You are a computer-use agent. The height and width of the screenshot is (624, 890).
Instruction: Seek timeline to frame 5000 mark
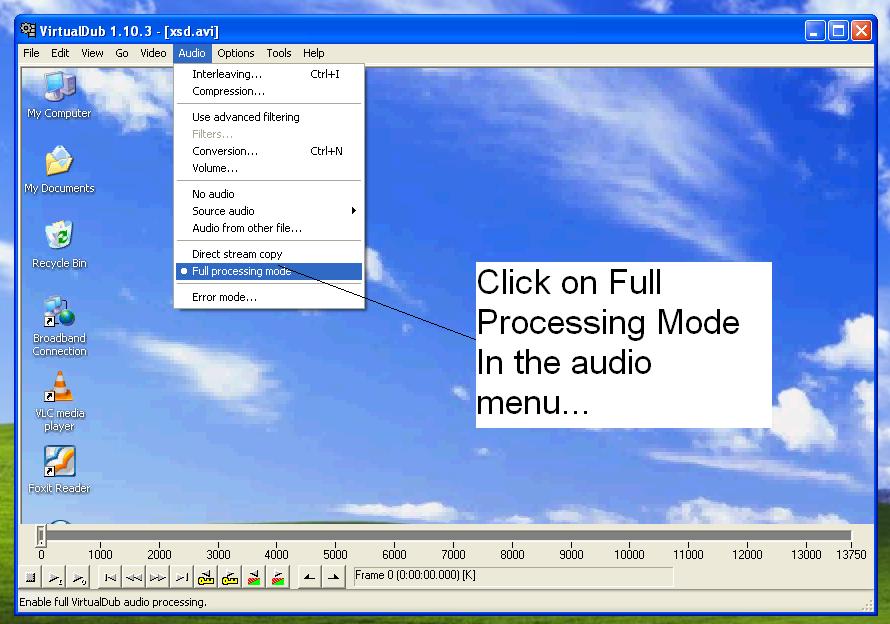(335, 554)
